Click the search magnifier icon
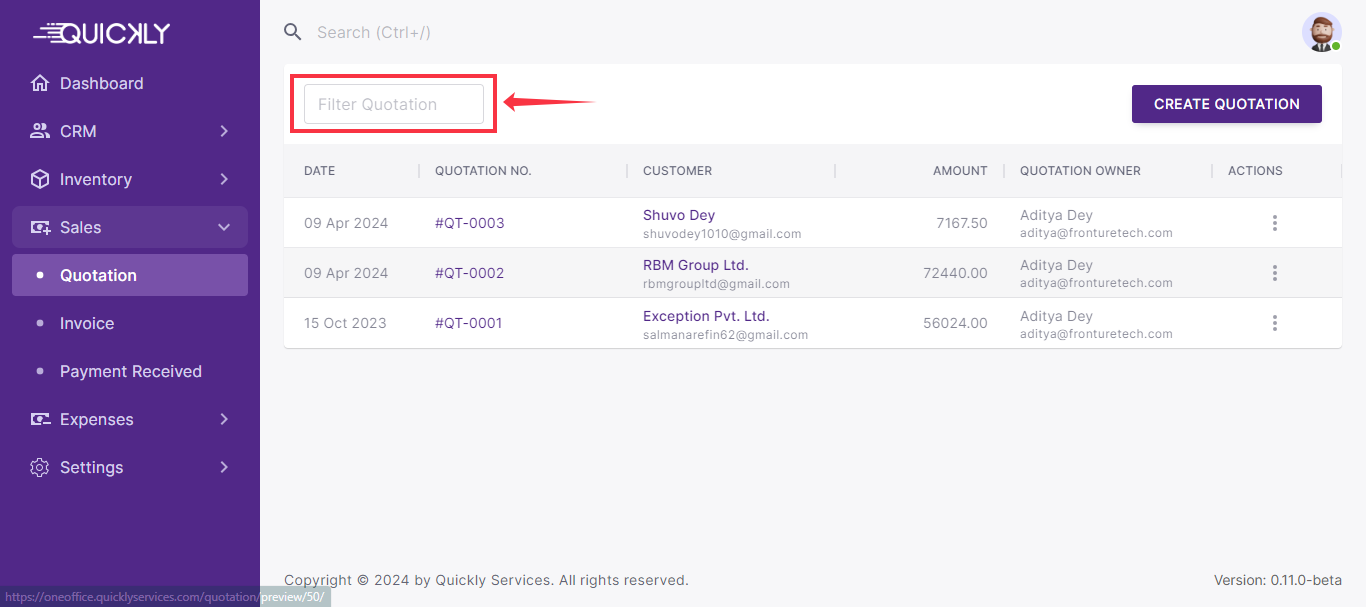Image resolution: width=1366 pixels, height=607 pixels. [292, 32]
